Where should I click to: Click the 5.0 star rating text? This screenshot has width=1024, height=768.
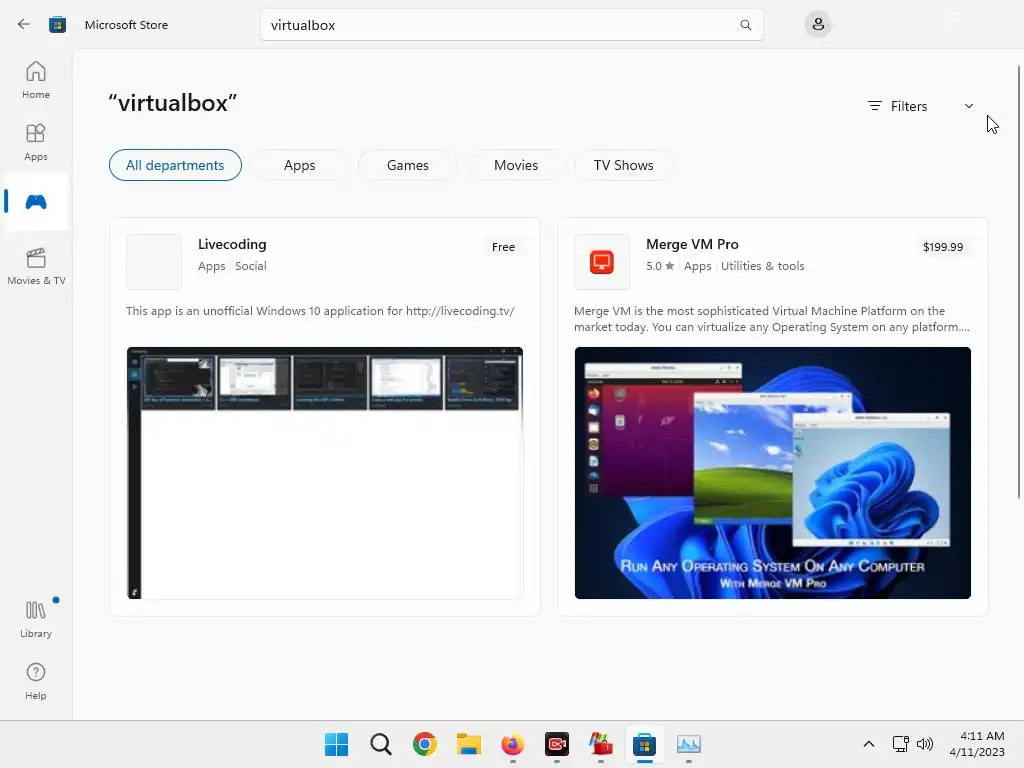660,266
